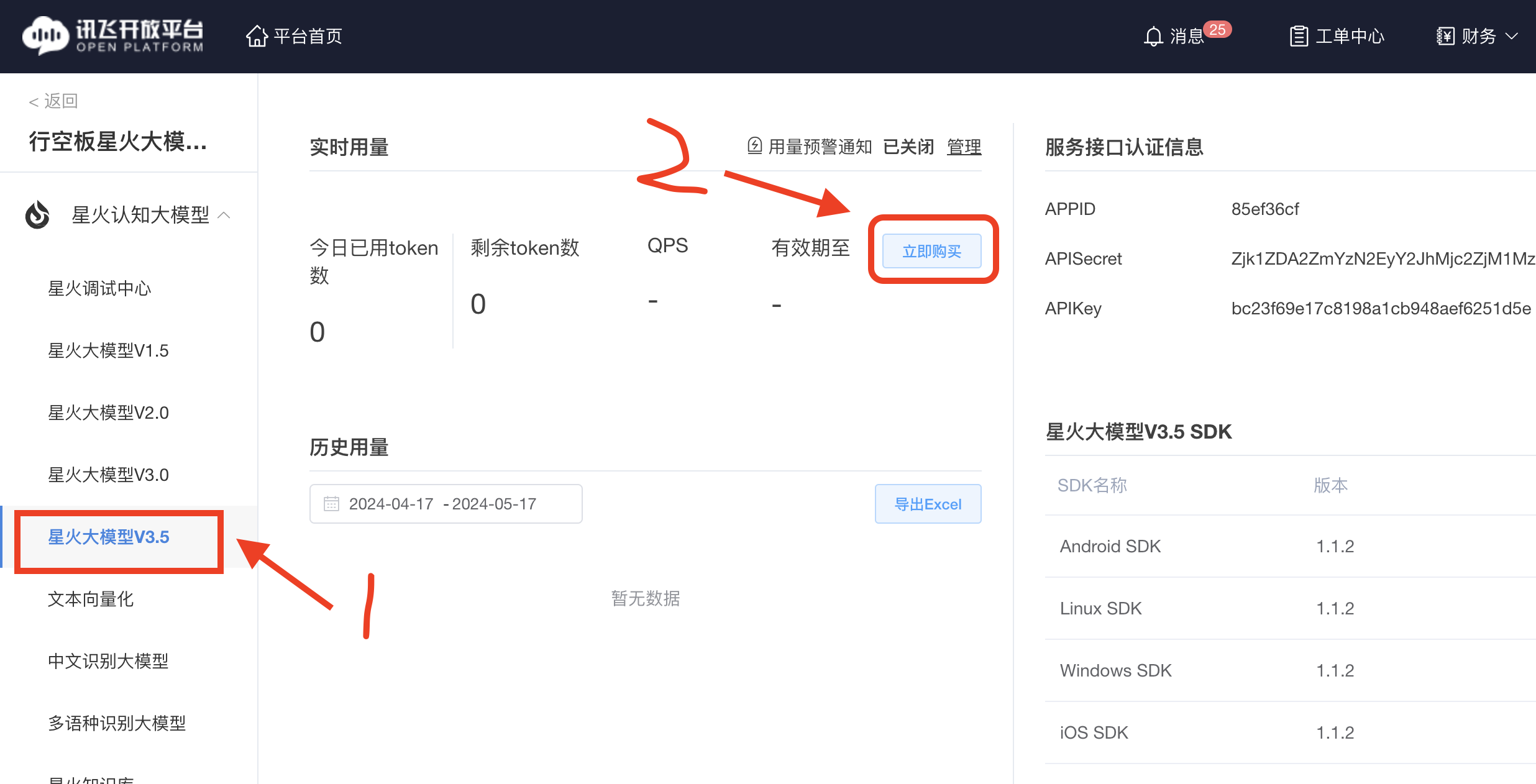Screen dimensions: 1536x784
Task: Expand the 财务 dropdown arrow
Action: pos(1512,36)
